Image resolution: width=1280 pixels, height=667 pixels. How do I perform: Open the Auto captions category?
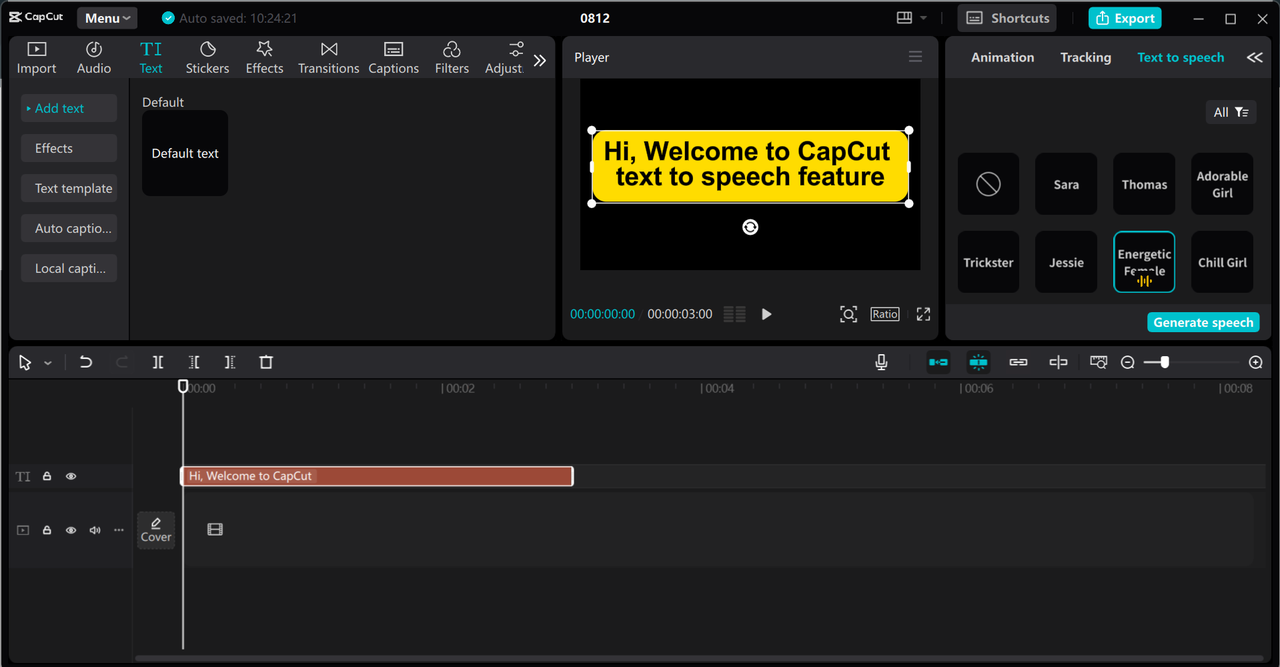(69, 228)
